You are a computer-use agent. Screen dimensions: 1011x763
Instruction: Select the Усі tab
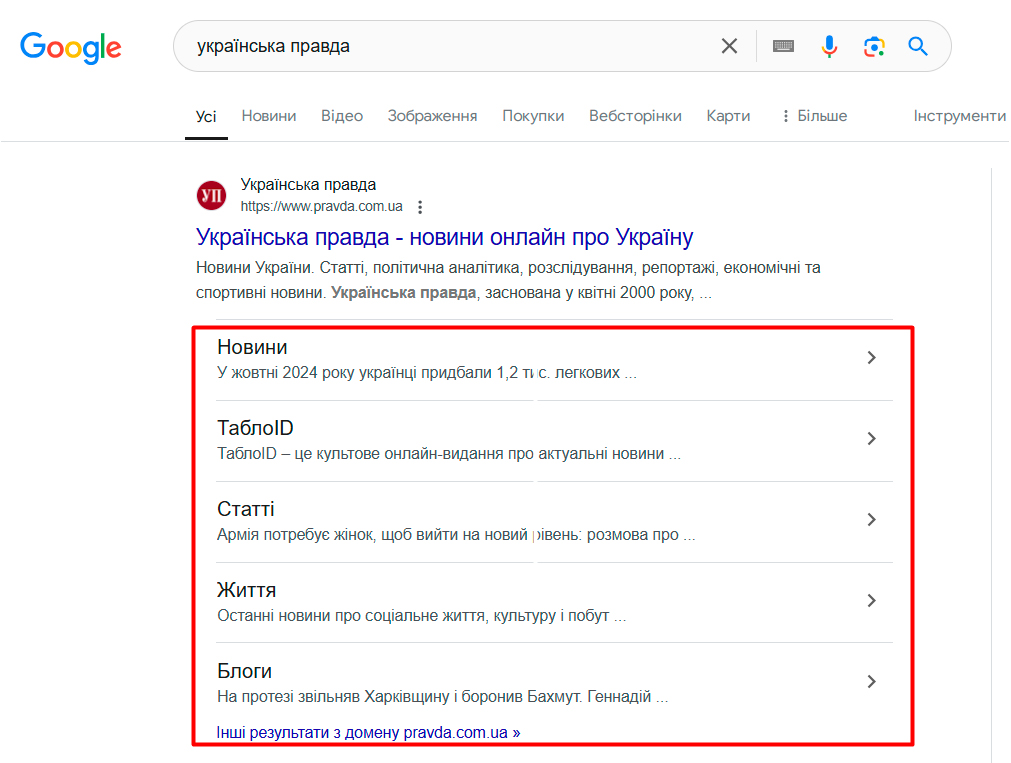(206, 117)
